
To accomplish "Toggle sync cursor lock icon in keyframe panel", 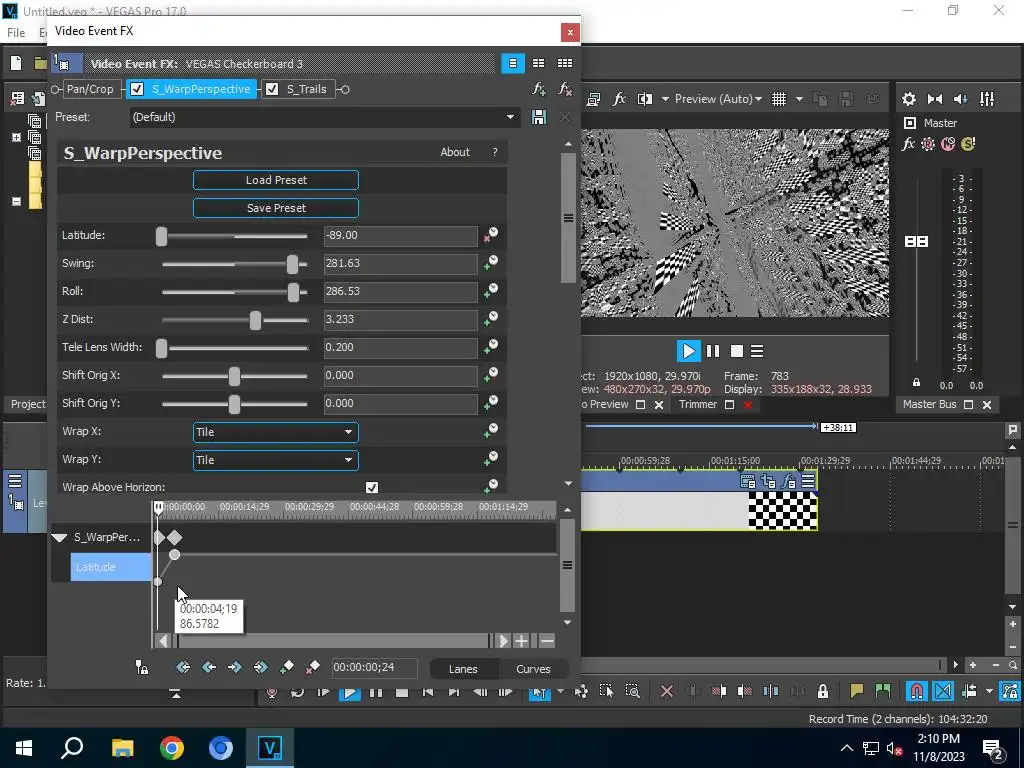I will pyautogui.click(x=142, y=667).
